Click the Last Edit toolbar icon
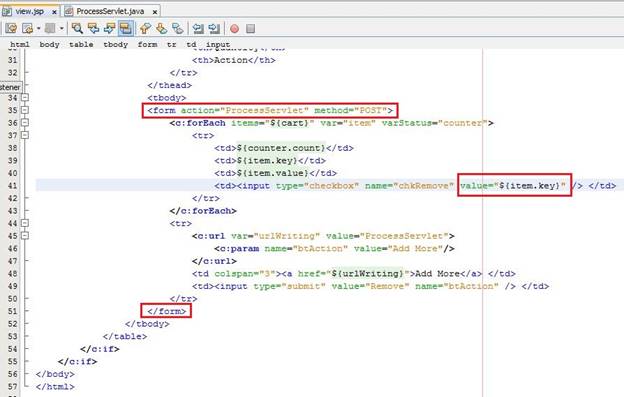624x397 pixels. click(x=11, y=28)
